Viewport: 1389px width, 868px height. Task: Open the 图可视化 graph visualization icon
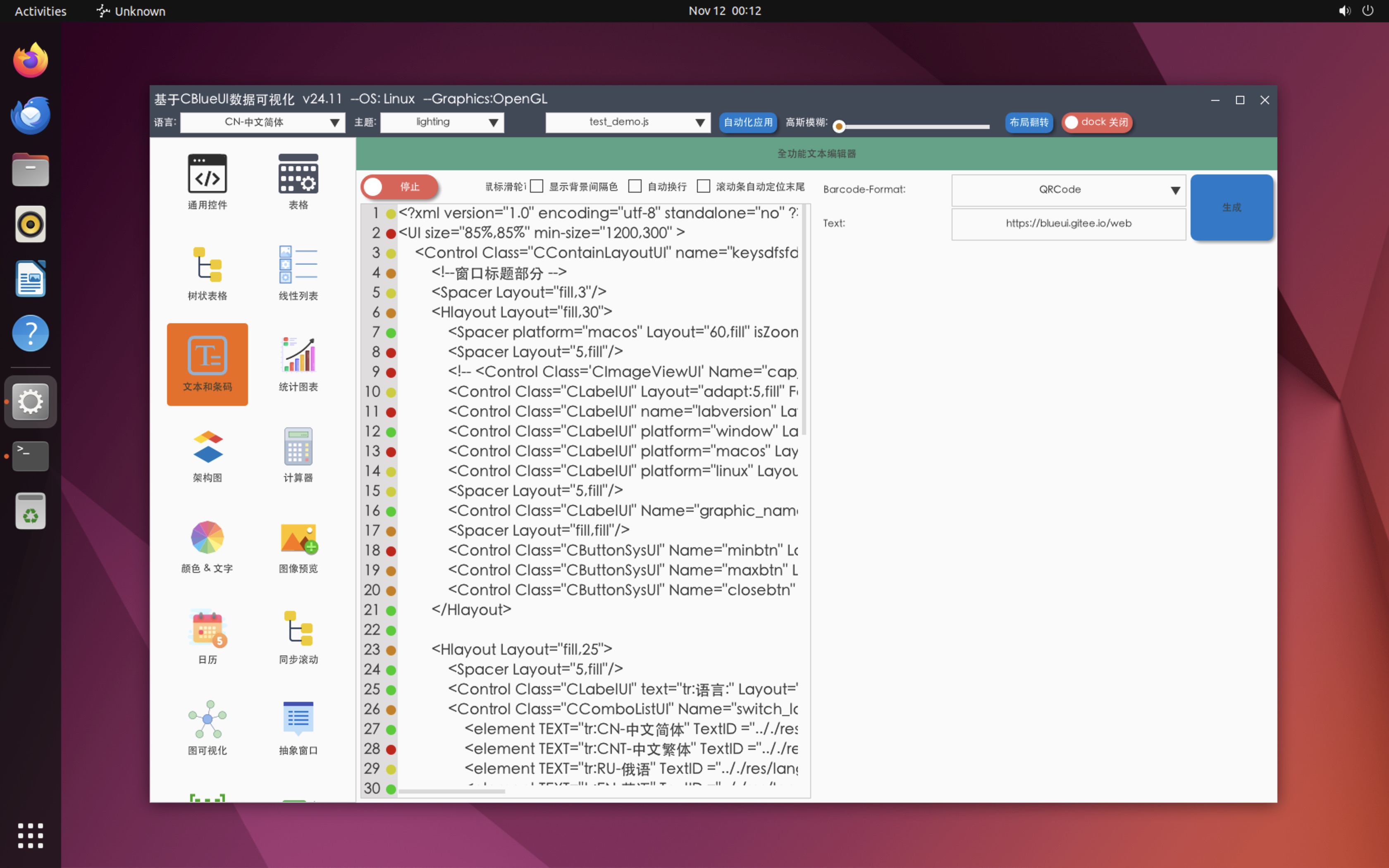point(207,719)
